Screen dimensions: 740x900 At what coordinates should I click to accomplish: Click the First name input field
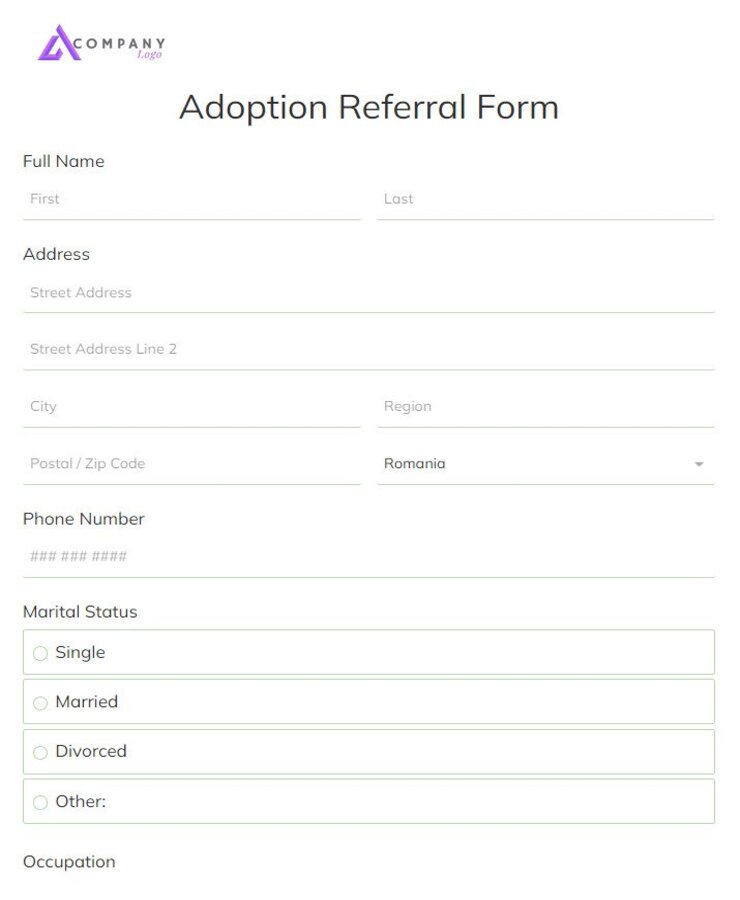190,199
